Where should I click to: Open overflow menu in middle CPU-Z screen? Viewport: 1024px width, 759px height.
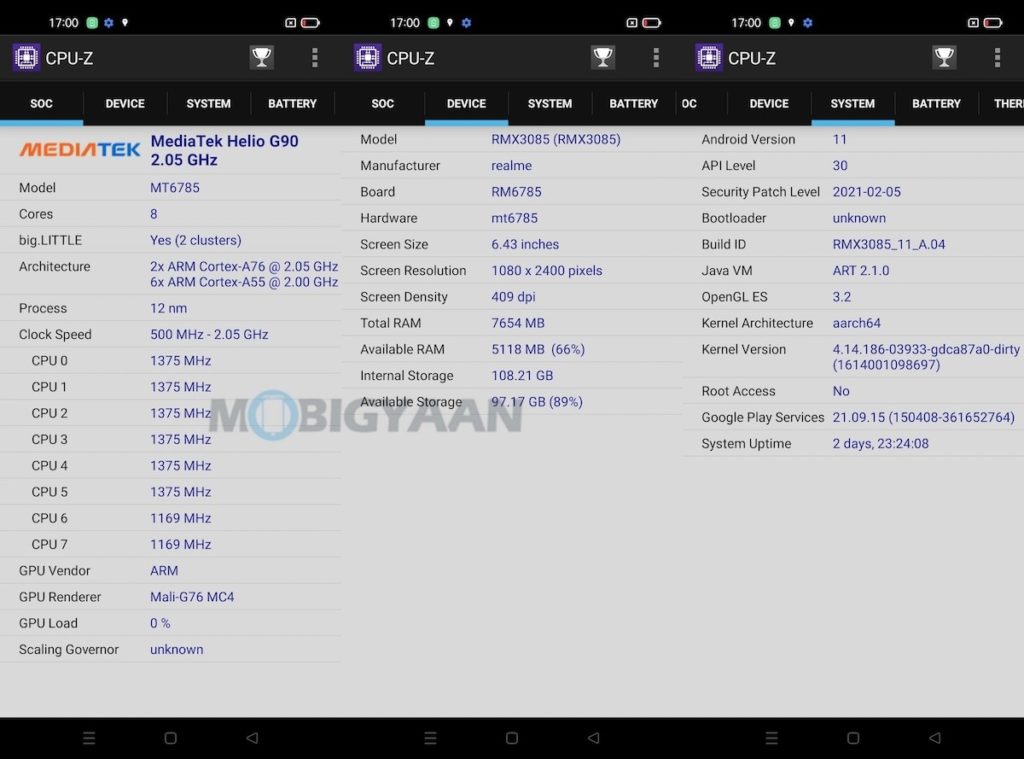656,57
